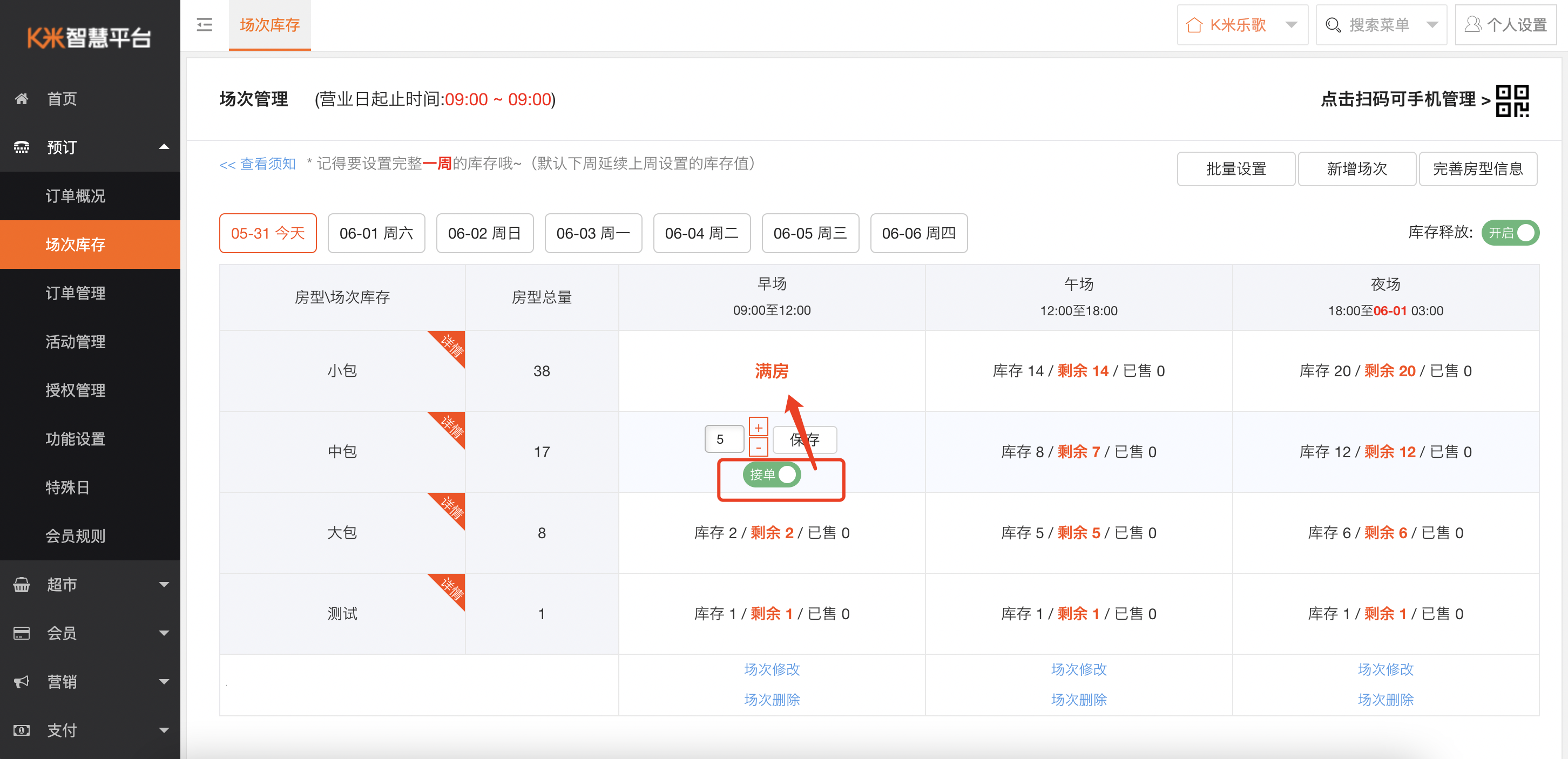
Task: Decrease 中包 inventory with minus stepper
Action: 759,448
